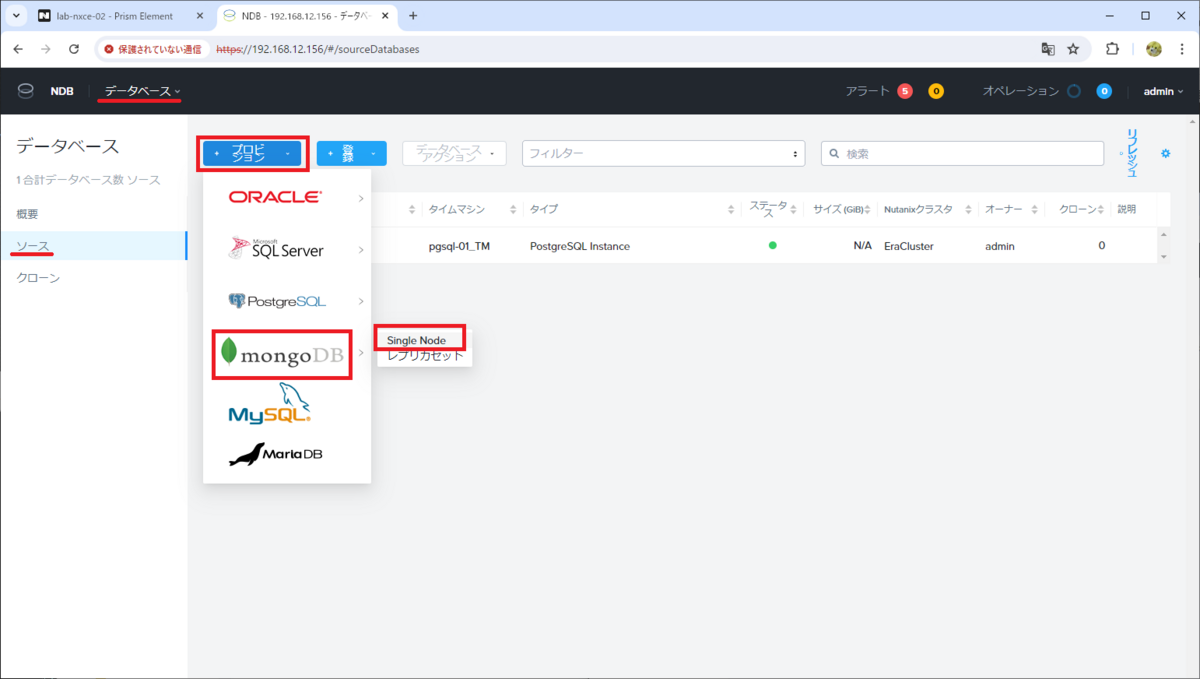Choose the MySQL engine logo

(270, 404)
